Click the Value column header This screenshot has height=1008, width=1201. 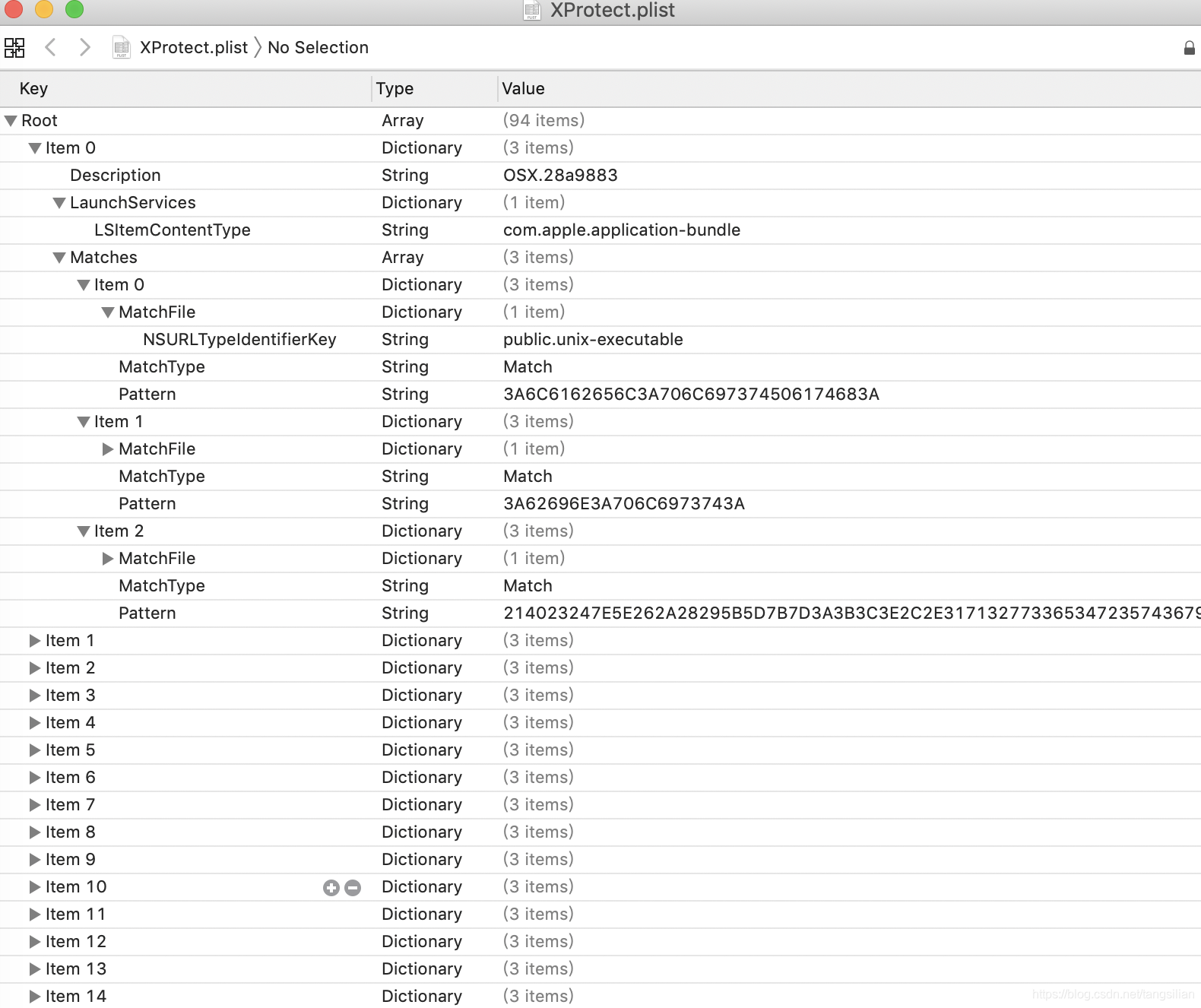850,89
